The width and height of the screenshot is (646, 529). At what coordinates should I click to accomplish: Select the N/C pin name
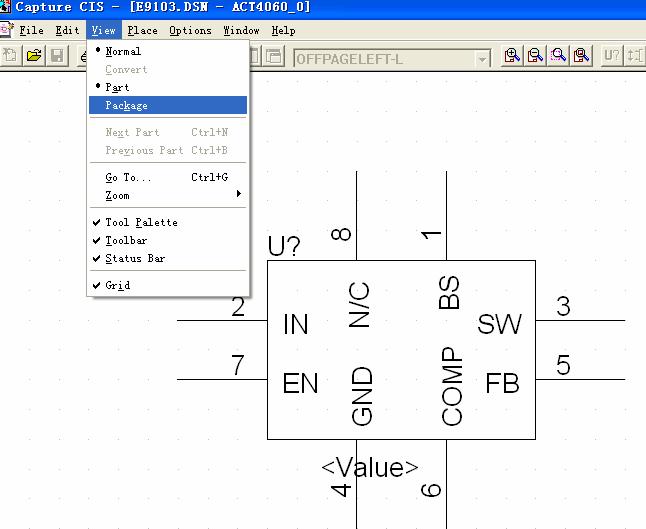click(360, 305)
